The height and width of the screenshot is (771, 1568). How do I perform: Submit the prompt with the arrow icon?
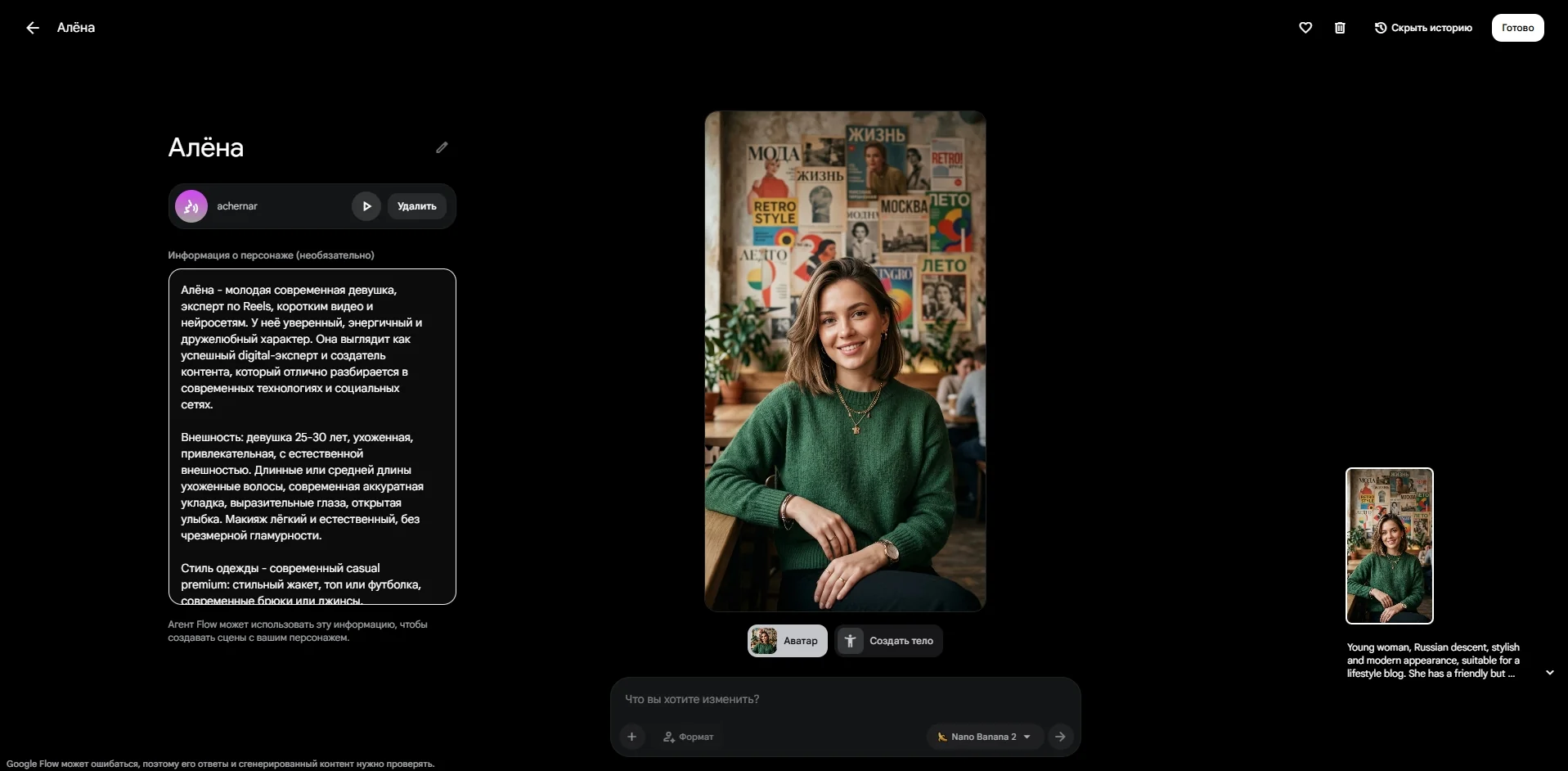pyautogui.click(x=1060, y=737)
